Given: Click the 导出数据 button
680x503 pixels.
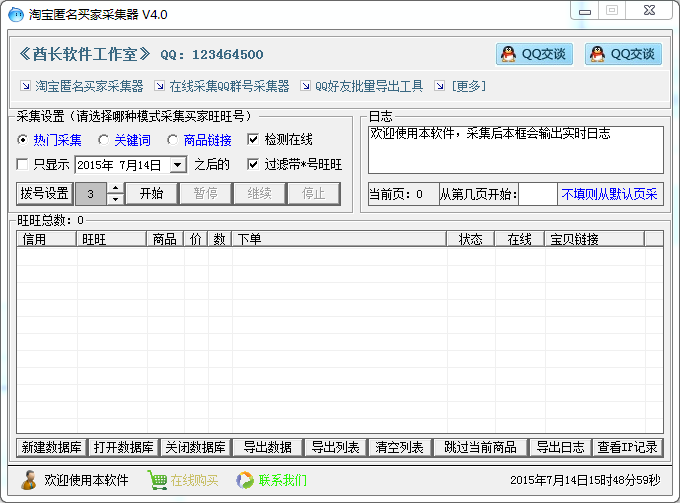Looking at the screenshot, I should point(268,447).
